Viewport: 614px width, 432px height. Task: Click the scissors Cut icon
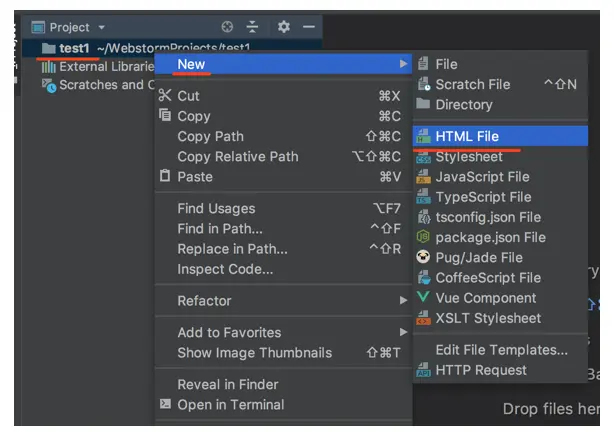(x=165, y=95)
